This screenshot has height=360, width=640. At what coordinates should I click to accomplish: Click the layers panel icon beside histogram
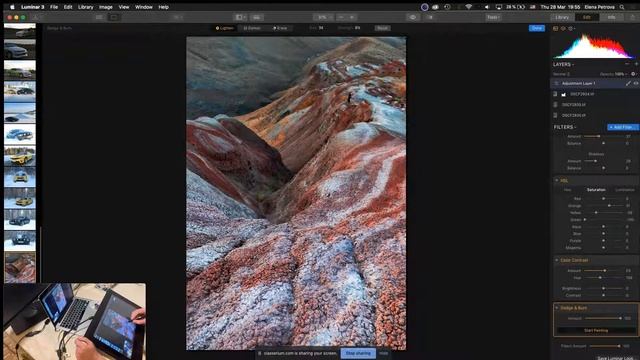pyautogui.click(x=563, y=29)
